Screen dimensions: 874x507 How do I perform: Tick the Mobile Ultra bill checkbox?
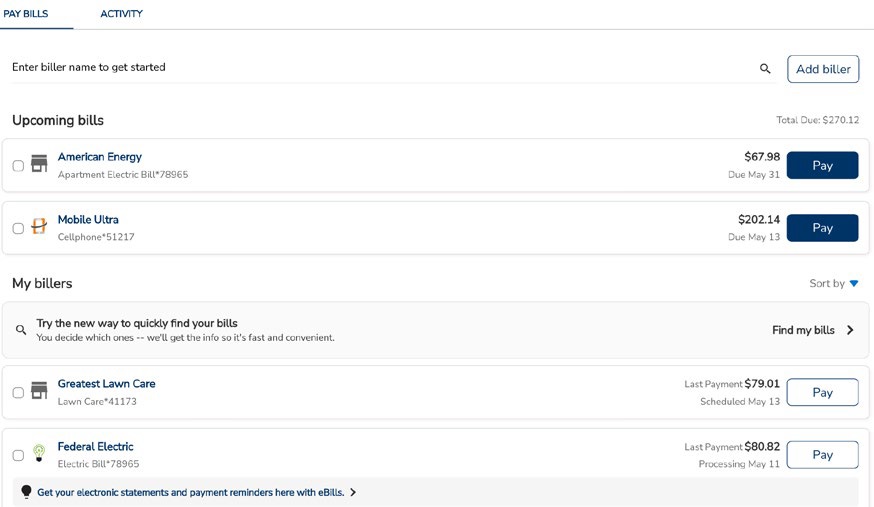point(18,228)
